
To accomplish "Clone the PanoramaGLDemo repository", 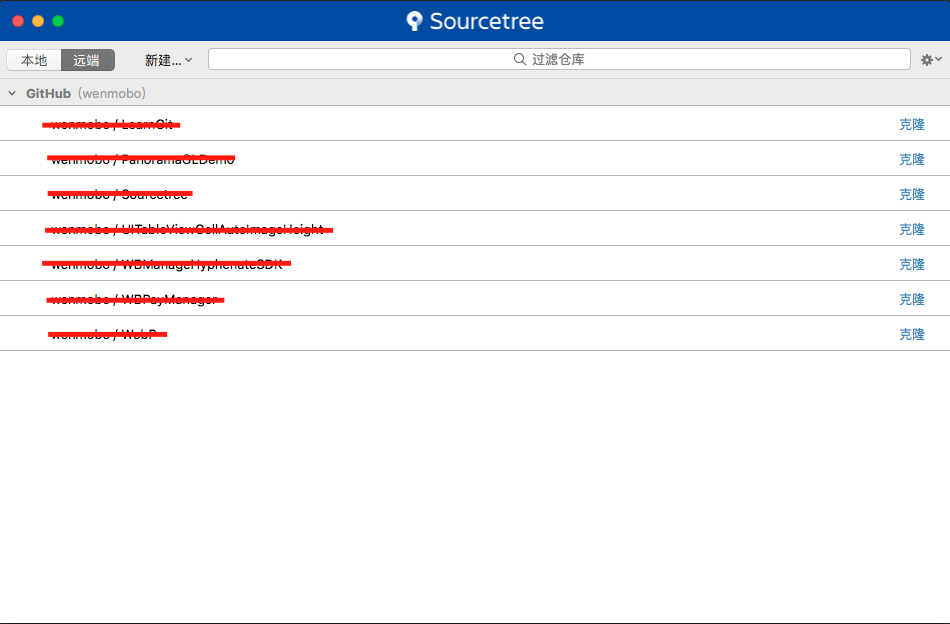I will point(911,159).
